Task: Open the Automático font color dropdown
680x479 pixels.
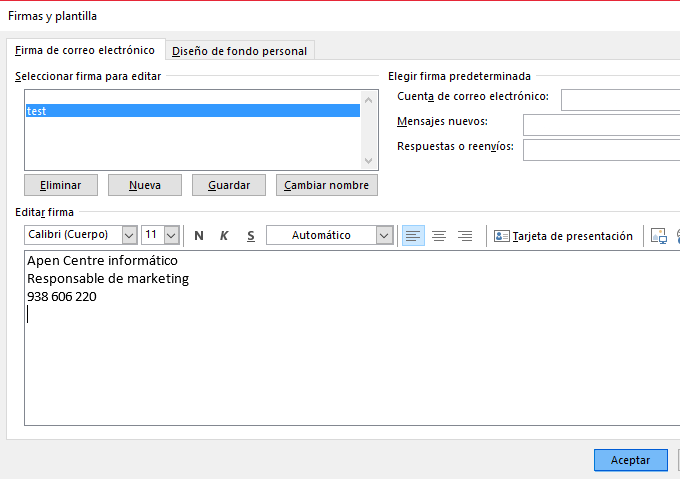Action: [385, 236]
